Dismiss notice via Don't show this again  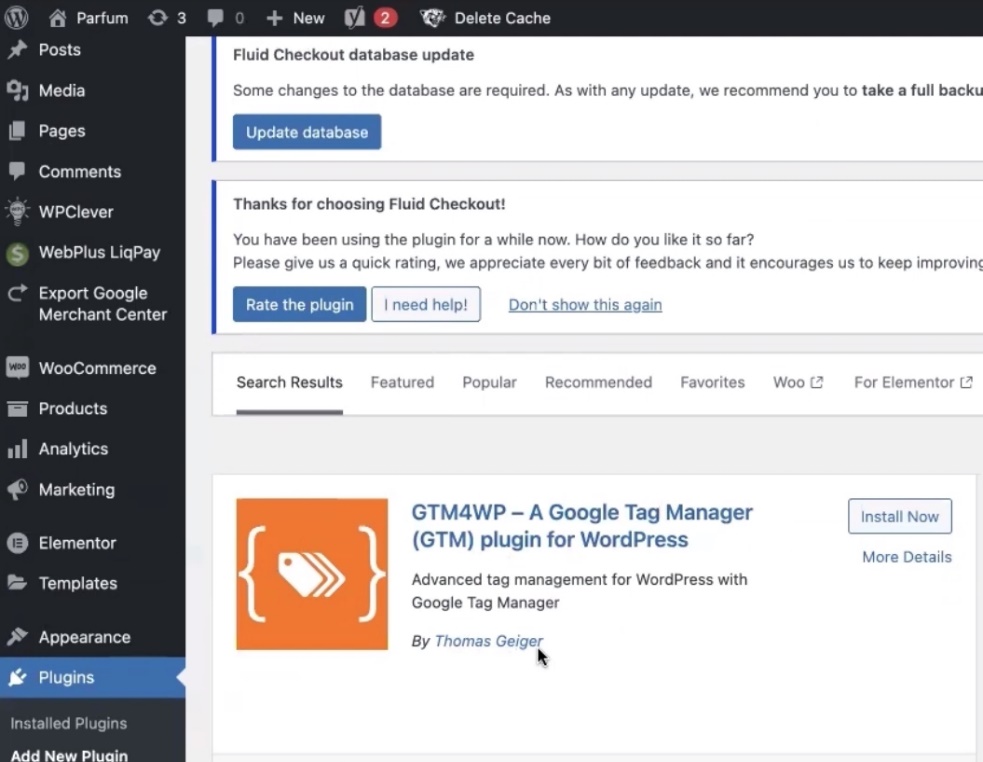(x=585, y=305)
